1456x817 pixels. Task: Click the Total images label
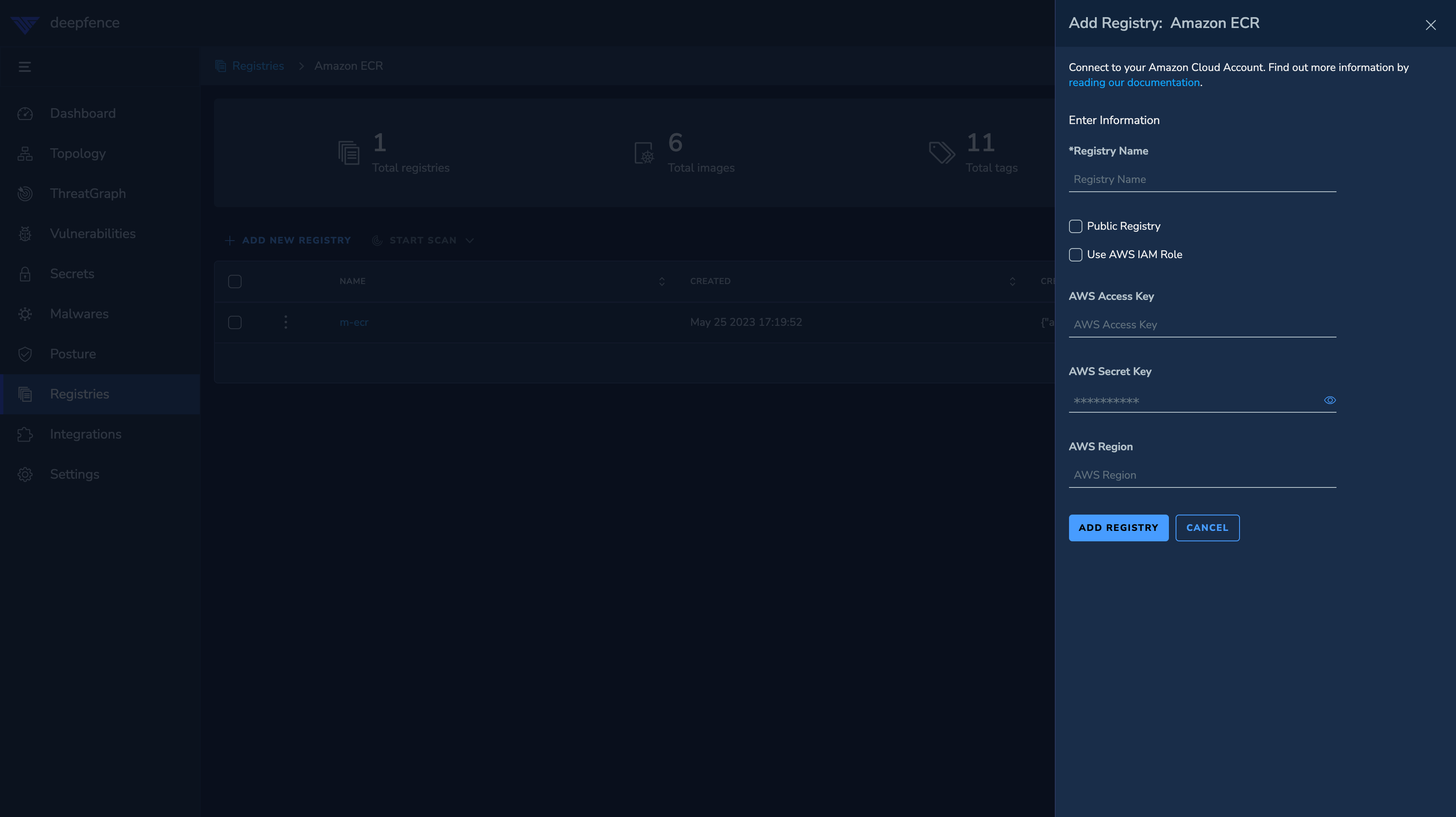point(701,168)
